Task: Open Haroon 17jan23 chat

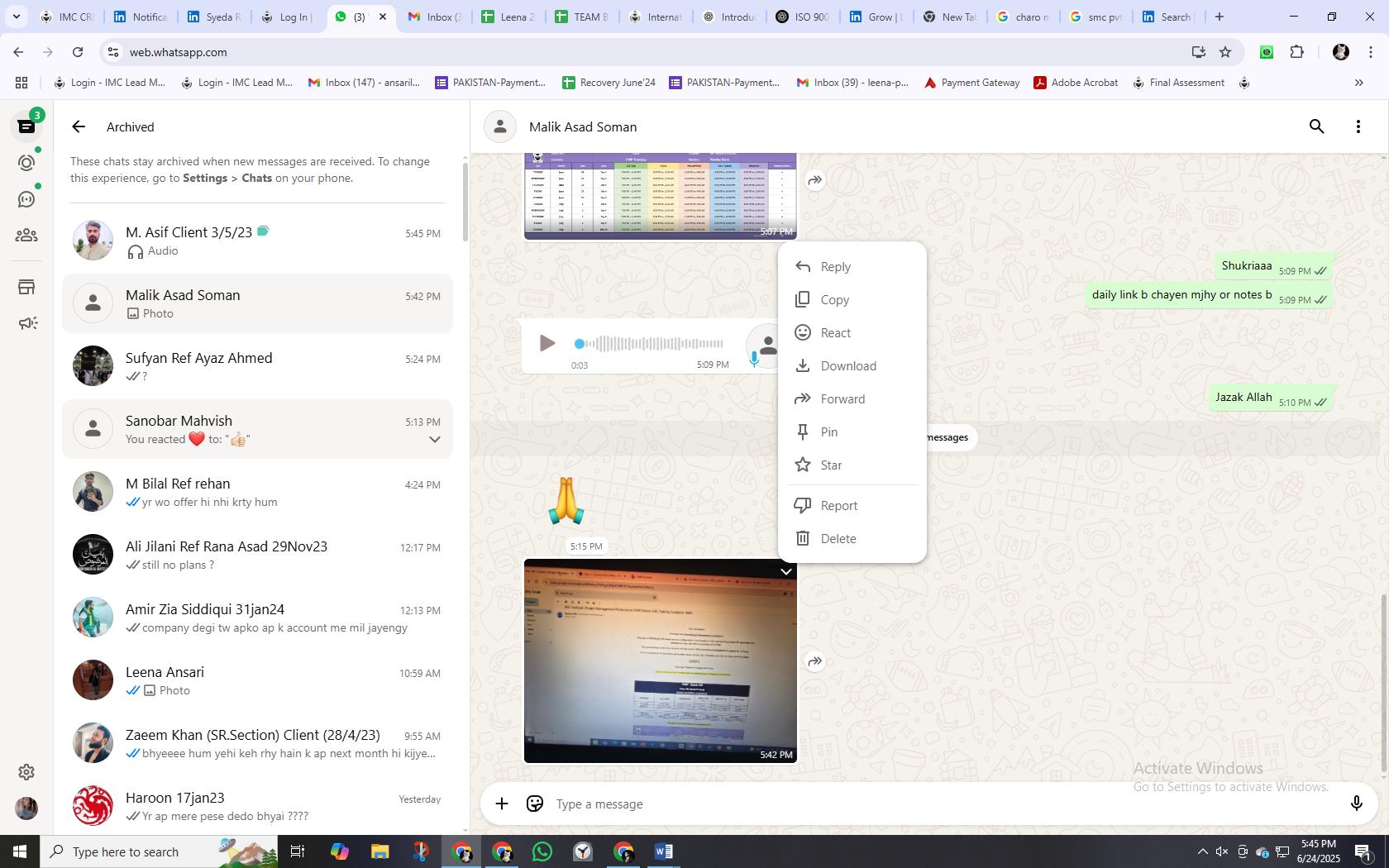Action: (257, 806)
